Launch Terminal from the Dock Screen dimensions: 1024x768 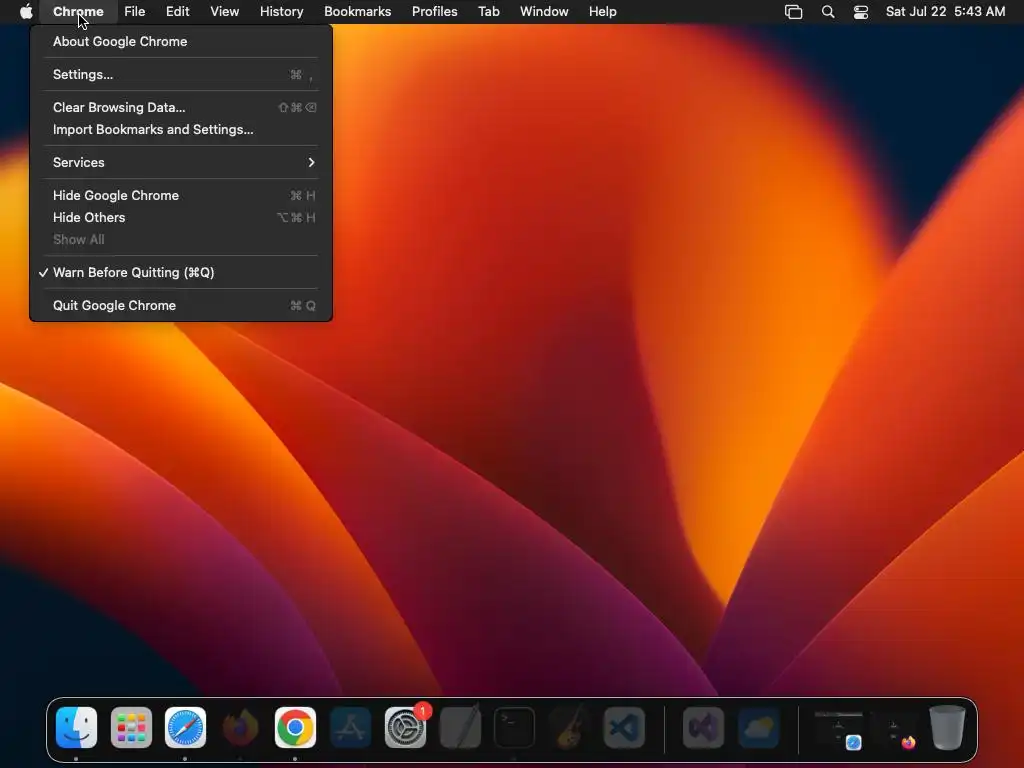click(x=515, y=728)
